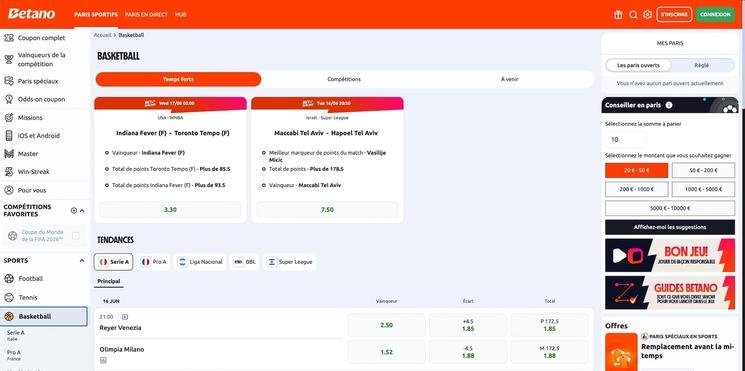This screenshot has height=371, width=745.
Task: Click Affichez-moi les suggestions button
Action: point(670,227)
